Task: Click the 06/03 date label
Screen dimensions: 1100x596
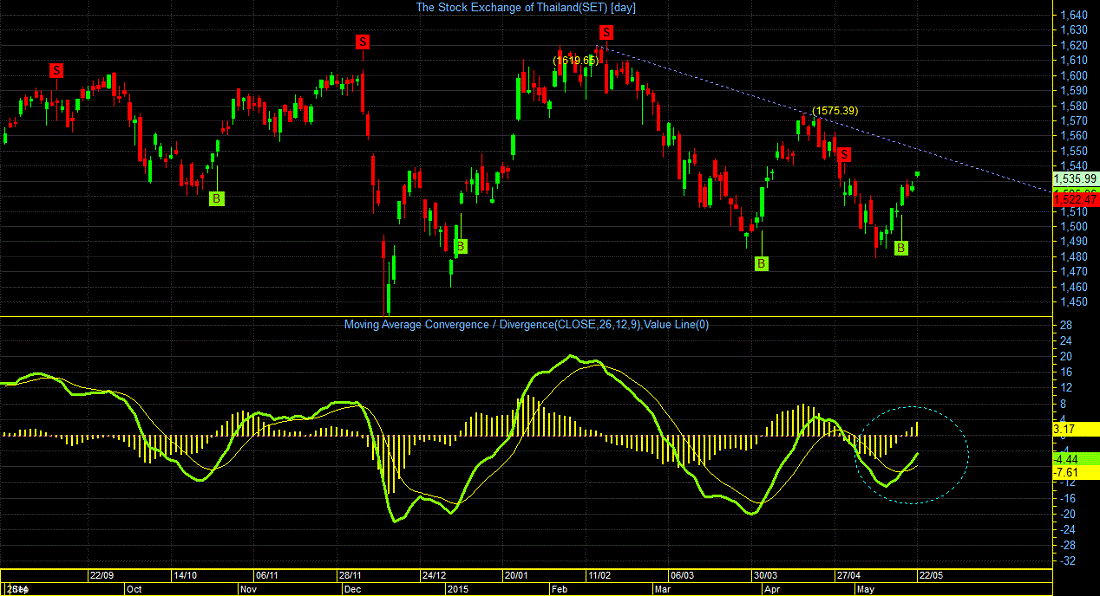Action: tap(682, 576)
